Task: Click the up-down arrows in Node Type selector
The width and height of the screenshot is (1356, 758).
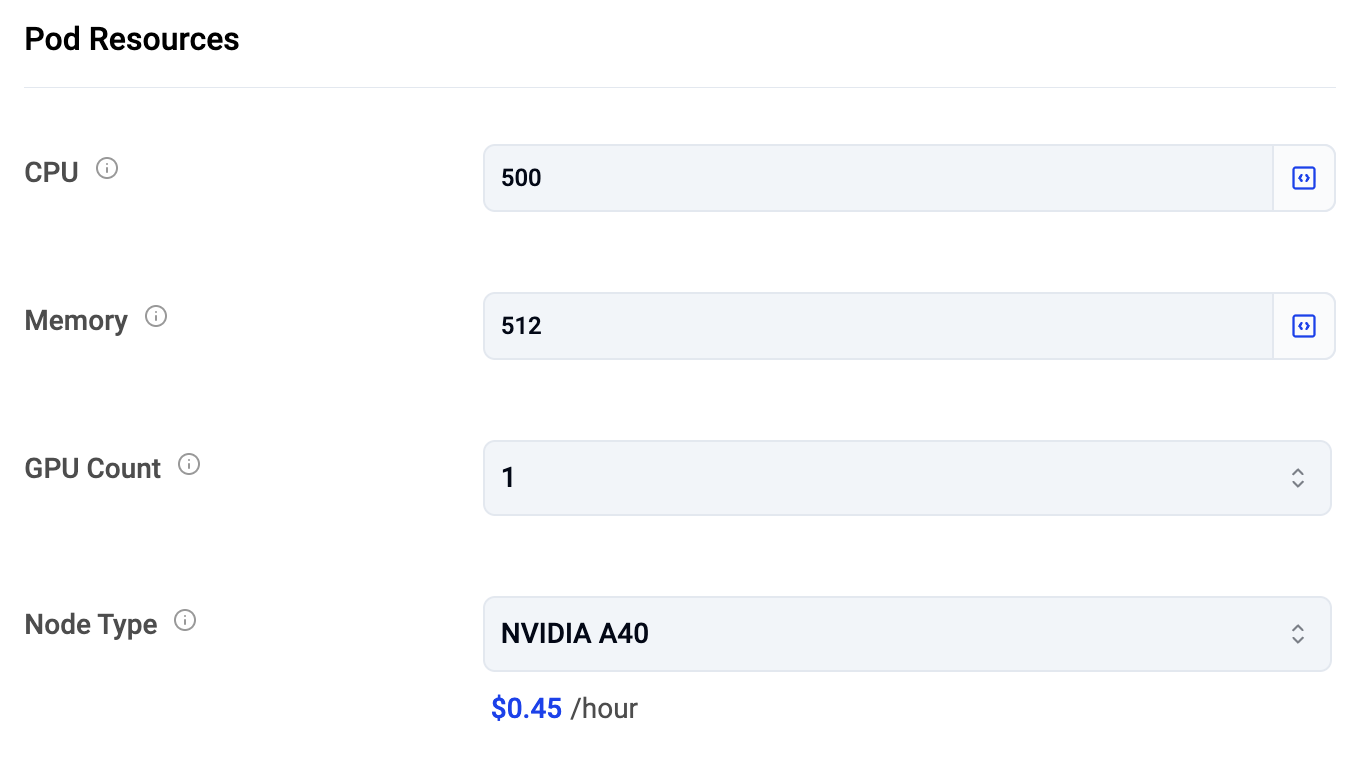Action: pos(1298,634)
